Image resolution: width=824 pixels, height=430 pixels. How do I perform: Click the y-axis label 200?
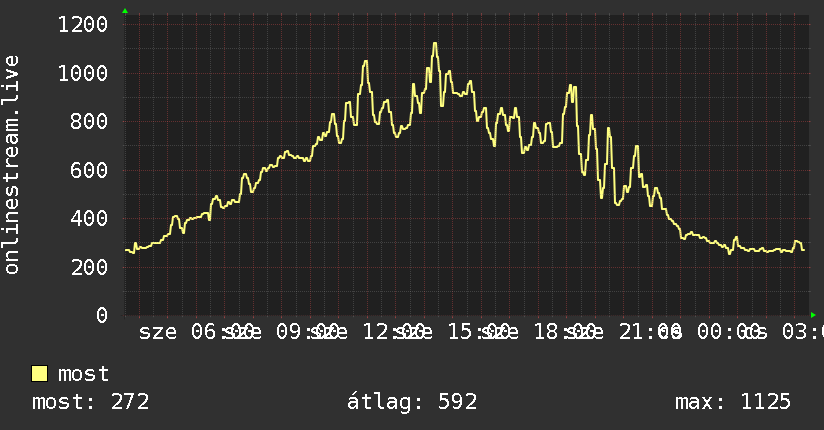[89, 267]
